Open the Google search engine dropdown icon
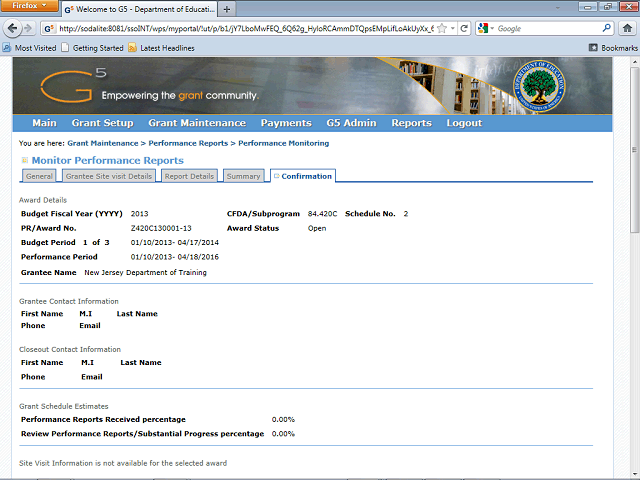Image resolution: width=640 pixels, height=480 pixels. (x=486, y=28)
